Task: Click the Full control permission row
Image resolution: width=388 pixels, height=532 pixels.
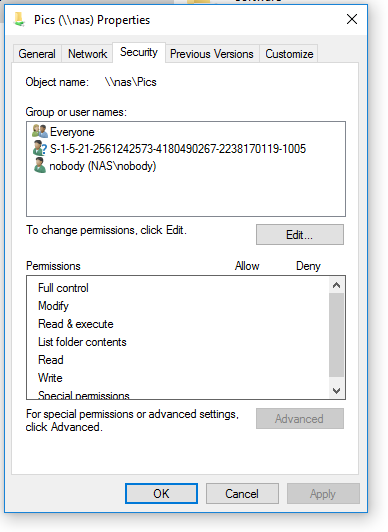Action: [178, 288]
